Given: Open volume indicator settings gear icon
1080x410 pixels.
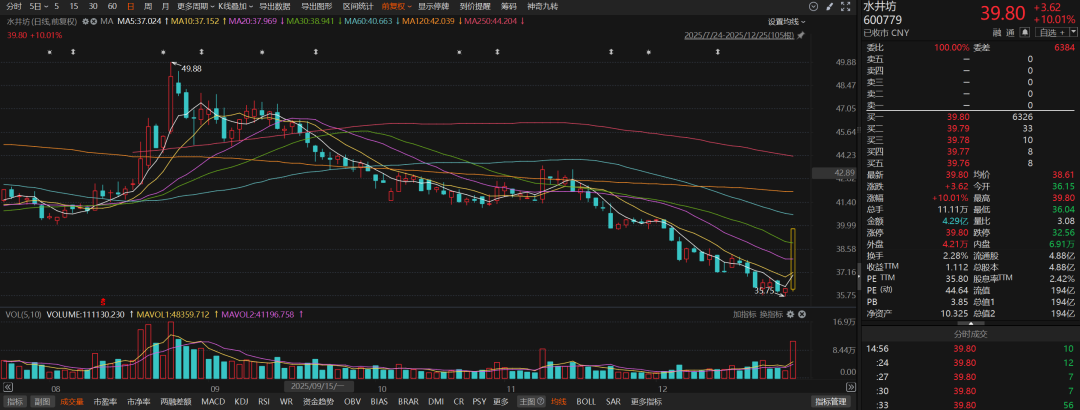Looking at the screenshot, I should tap(788, 314).
